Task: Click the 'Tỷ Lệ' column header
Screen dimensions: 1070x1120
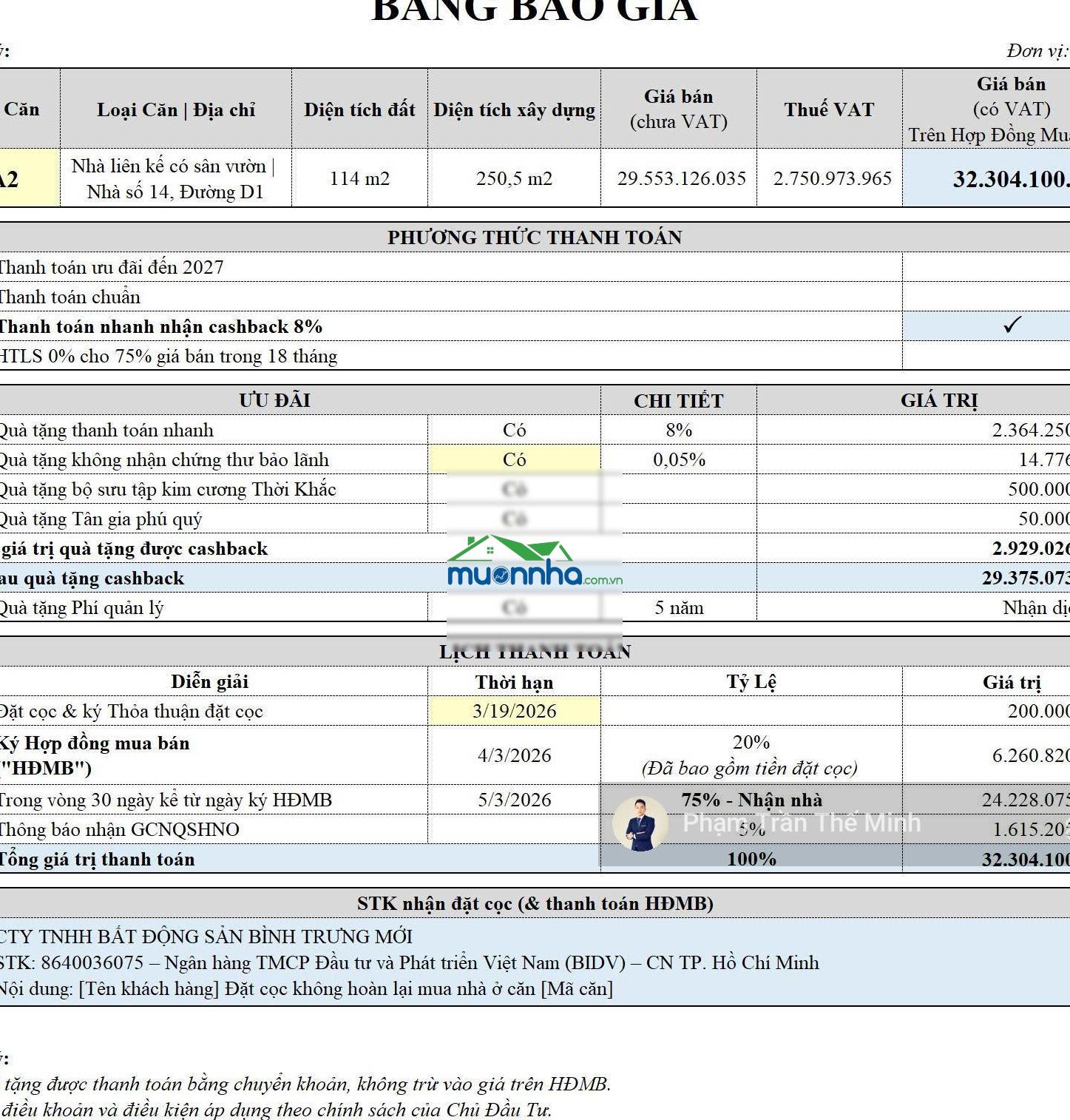Action: (751, 681)
